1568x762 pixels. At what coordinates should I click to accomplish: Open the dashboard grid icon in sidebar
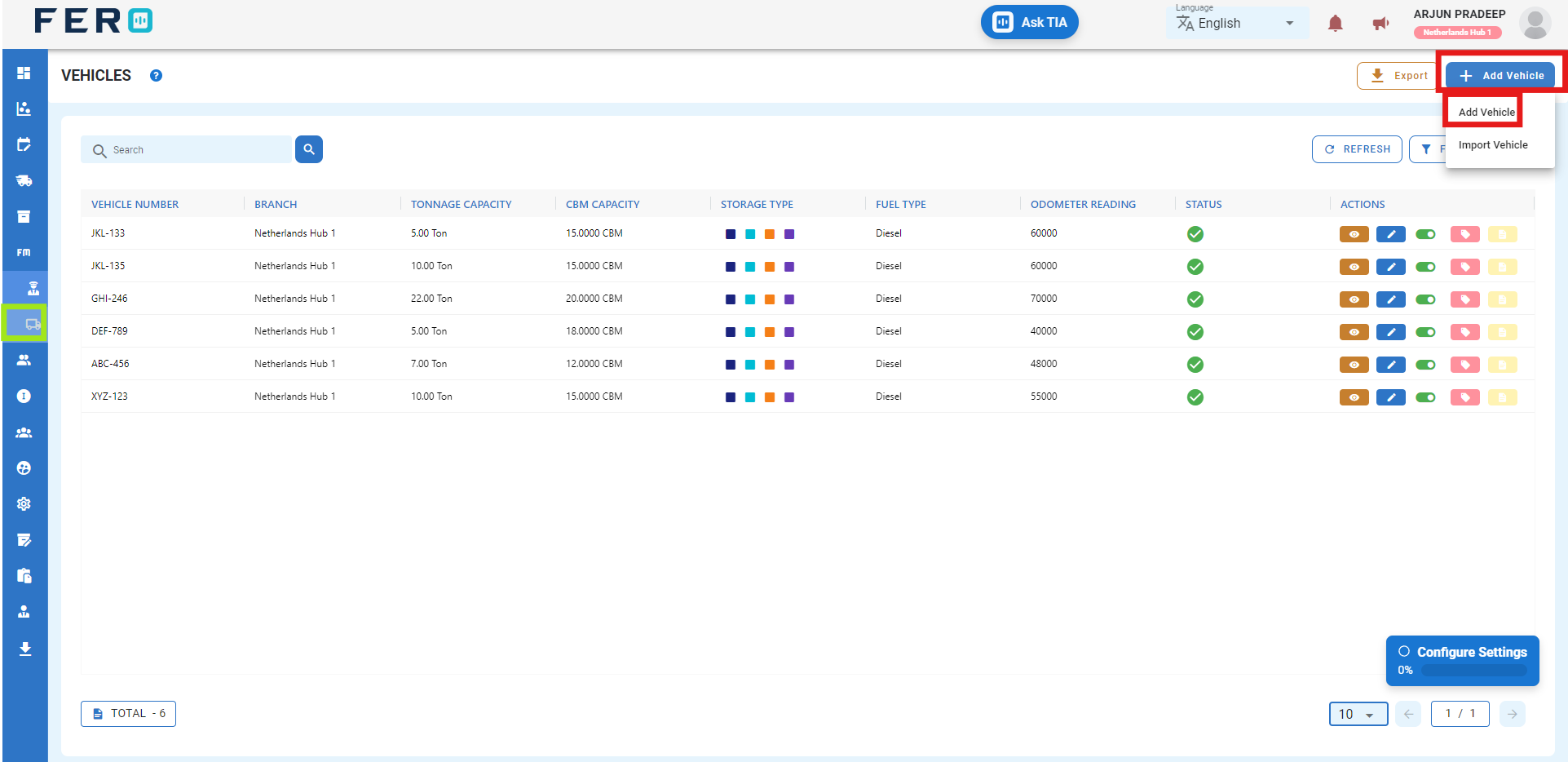coord(24,73)
